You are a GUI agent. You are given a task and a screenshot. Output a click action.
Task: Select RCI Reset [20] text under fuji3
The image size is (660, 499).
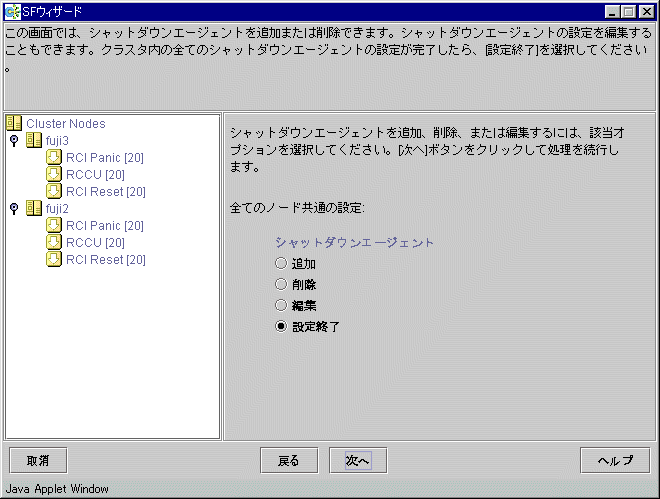tap(106, 191)
